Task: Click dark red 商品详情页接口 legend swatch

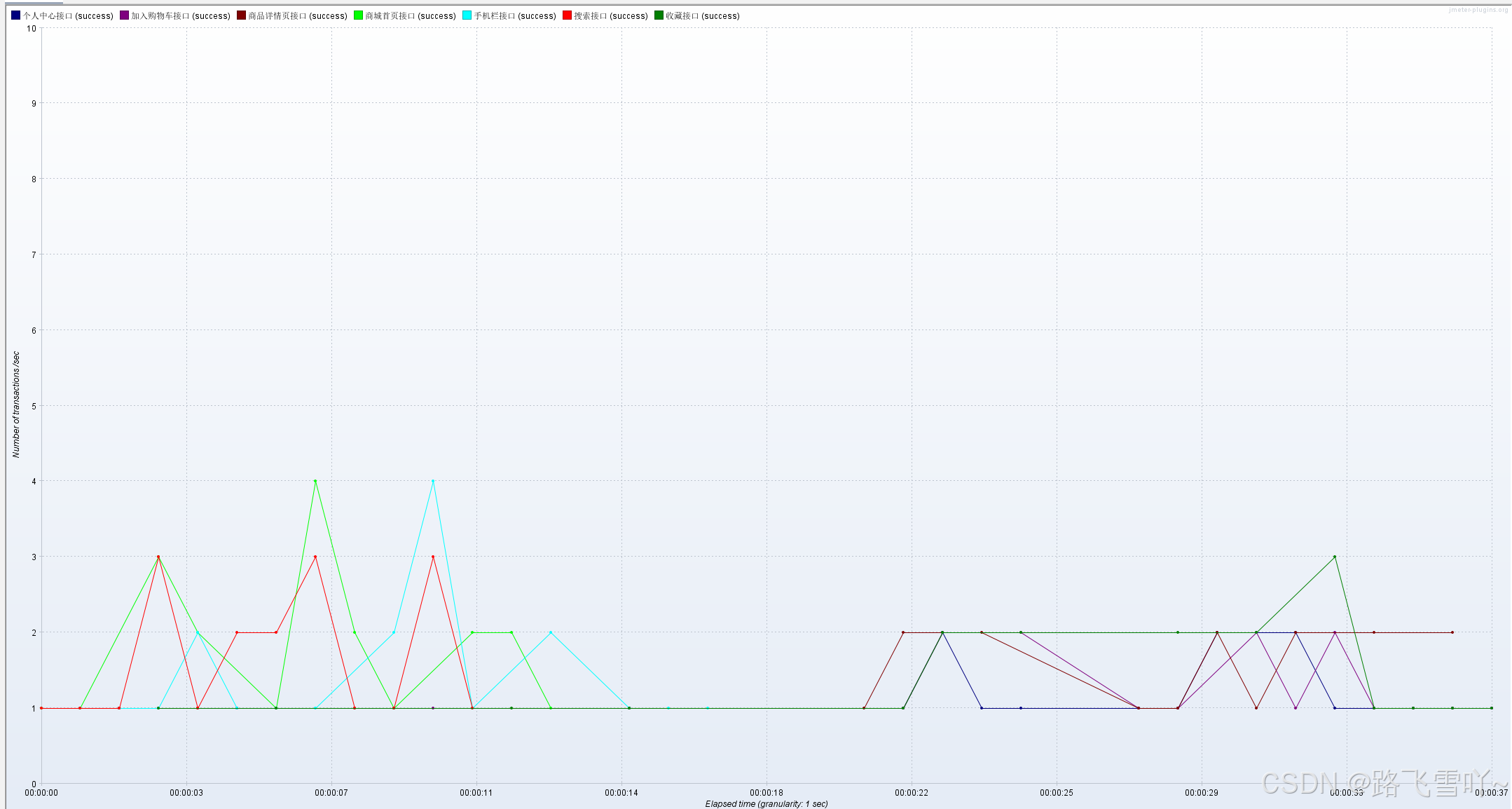Action: click(241, 15)
